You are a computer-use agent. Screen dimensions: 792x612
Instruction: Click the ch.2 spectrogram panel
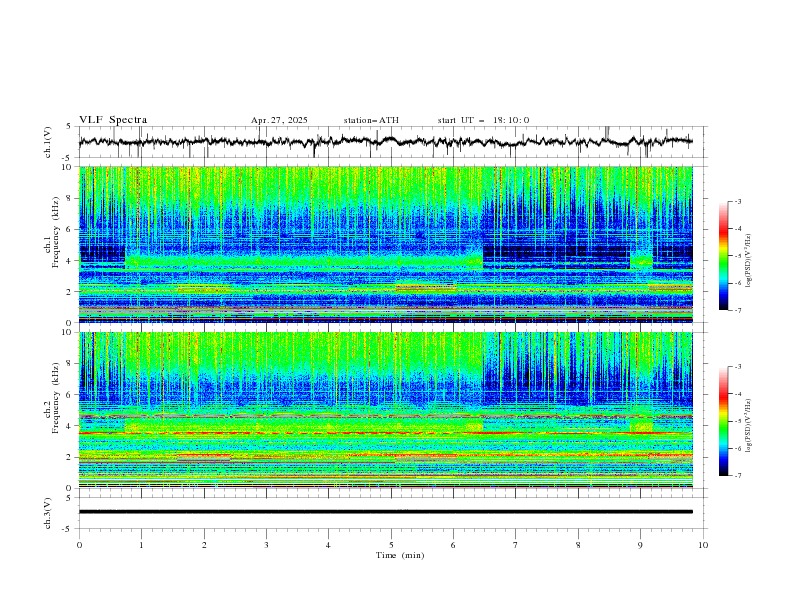[x=386, y=410]
